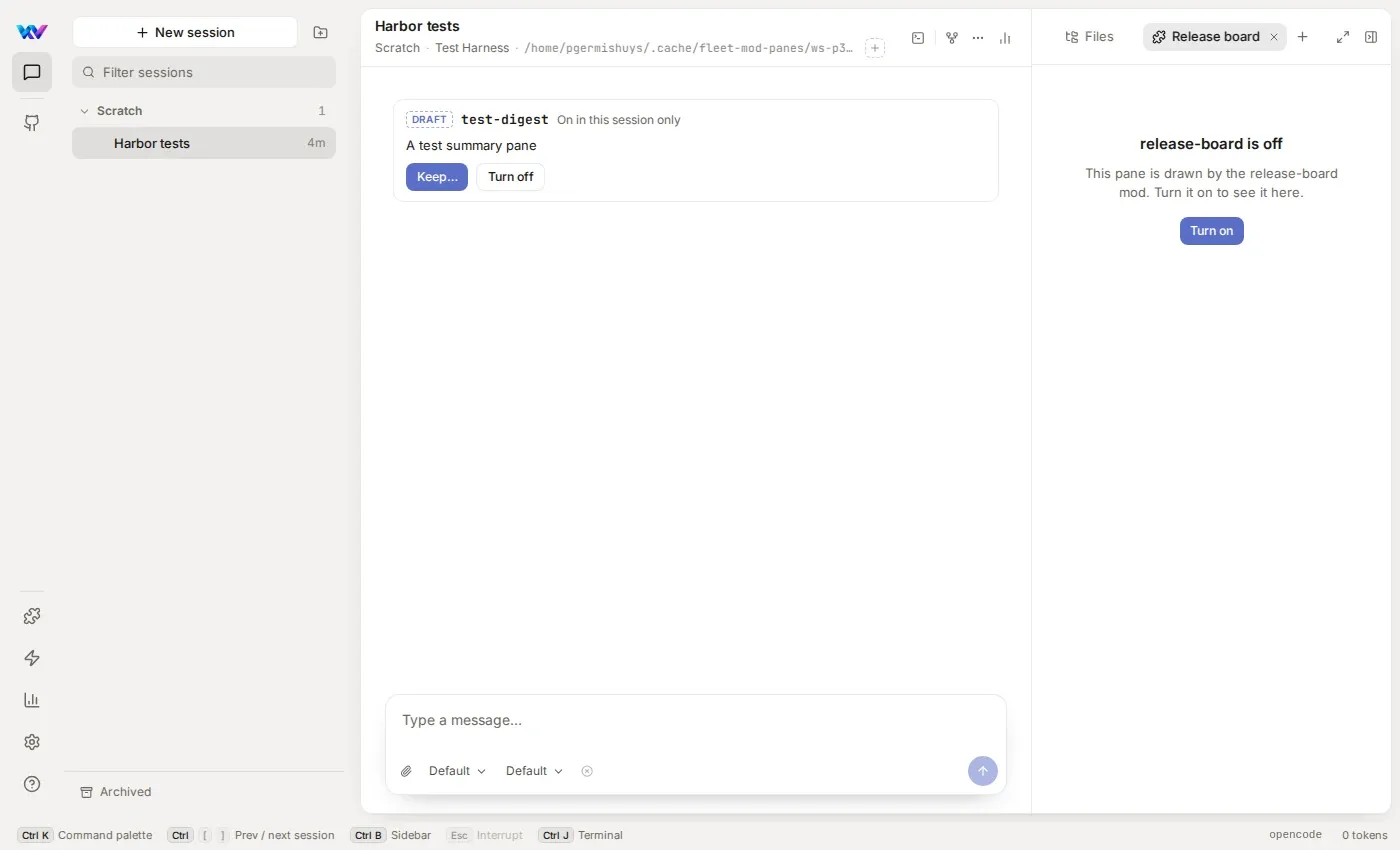This screenshot has width=1400, height=850.
Task: Click the Test Harness breadcrumb
Action: (472, 48)
